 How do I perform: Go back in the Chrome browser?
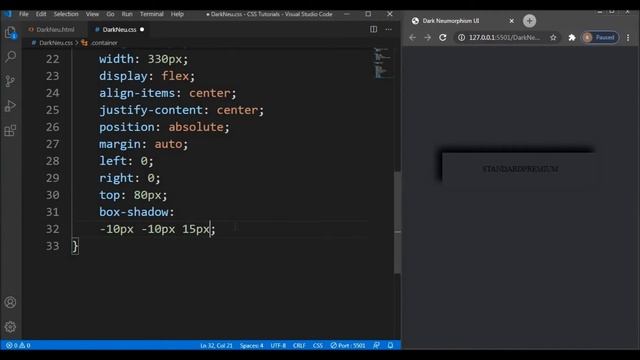(x=412, y=38)
